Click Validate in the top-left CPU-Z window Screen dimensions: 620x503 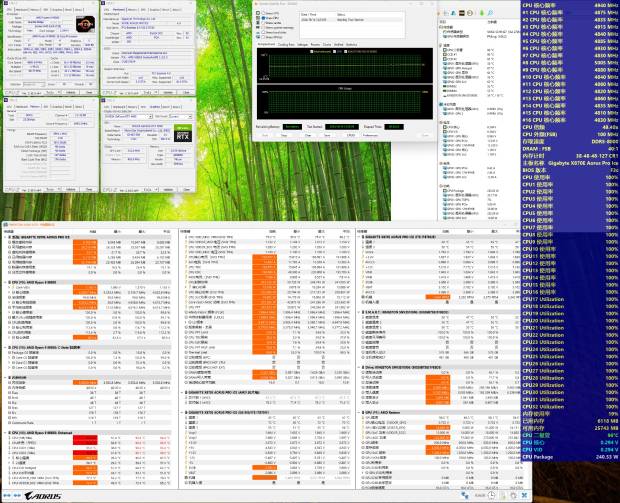[71, 93]
